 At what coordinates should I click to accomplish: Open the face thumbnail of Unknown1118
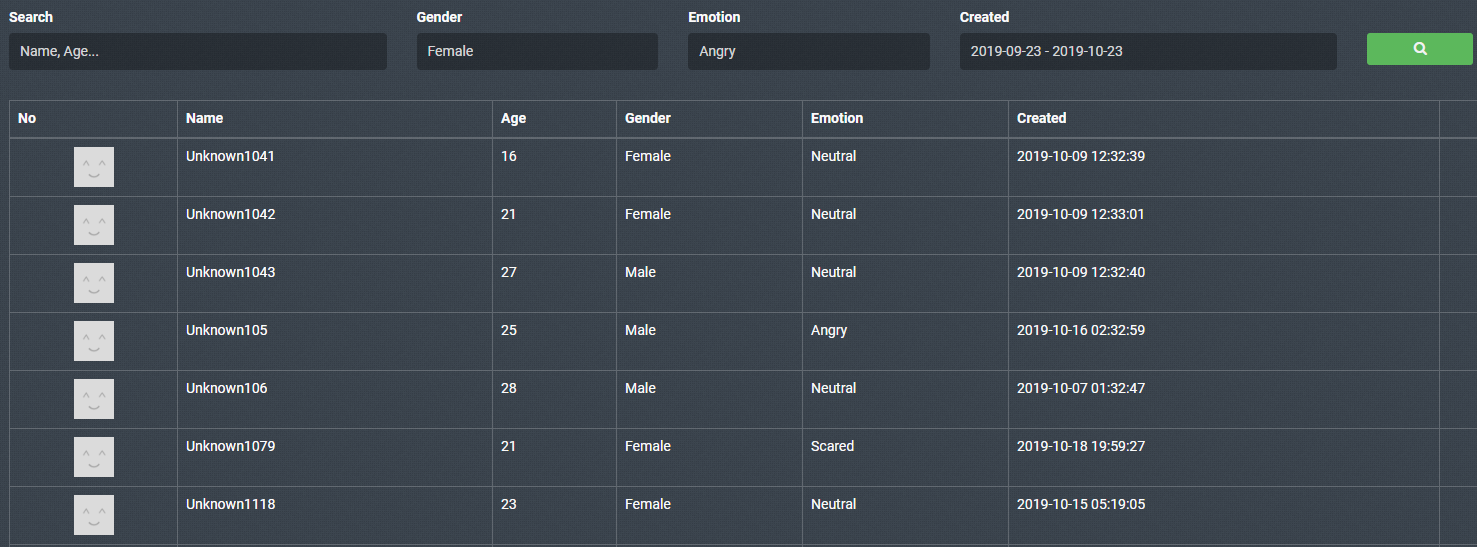pos(94,515)
